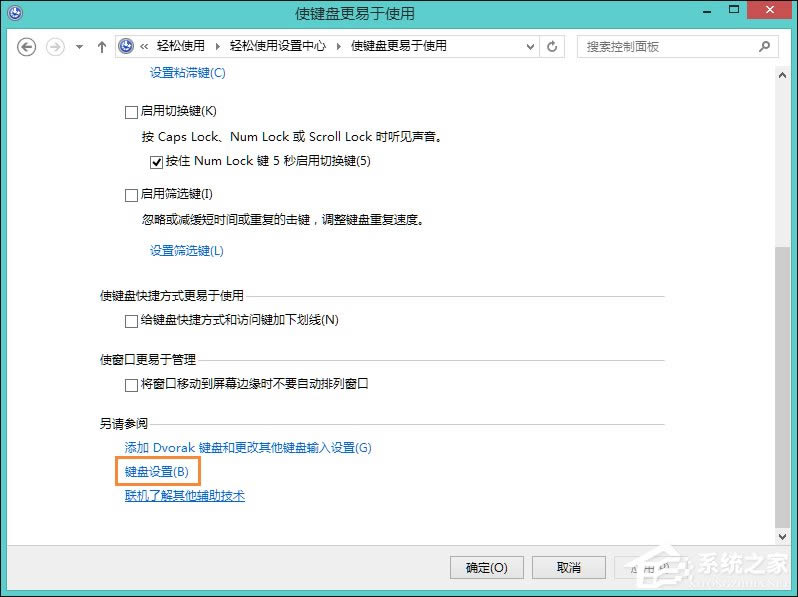The height and width of the screenshot is (597, 798).
Task: Click the scrollbar up arrow
Action: click(x=782, y=75)
